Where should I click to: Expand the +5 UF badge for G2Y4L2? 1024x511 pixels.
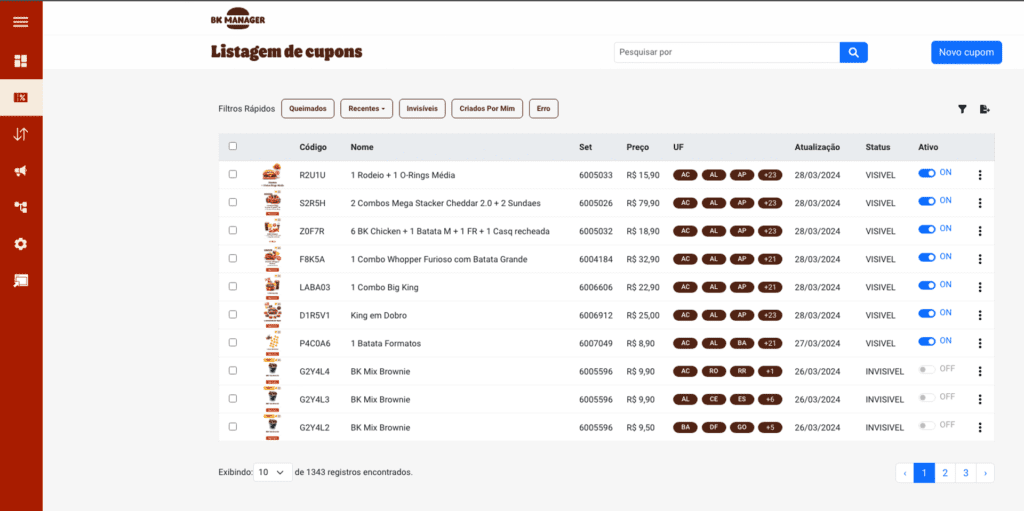[770, 427]
